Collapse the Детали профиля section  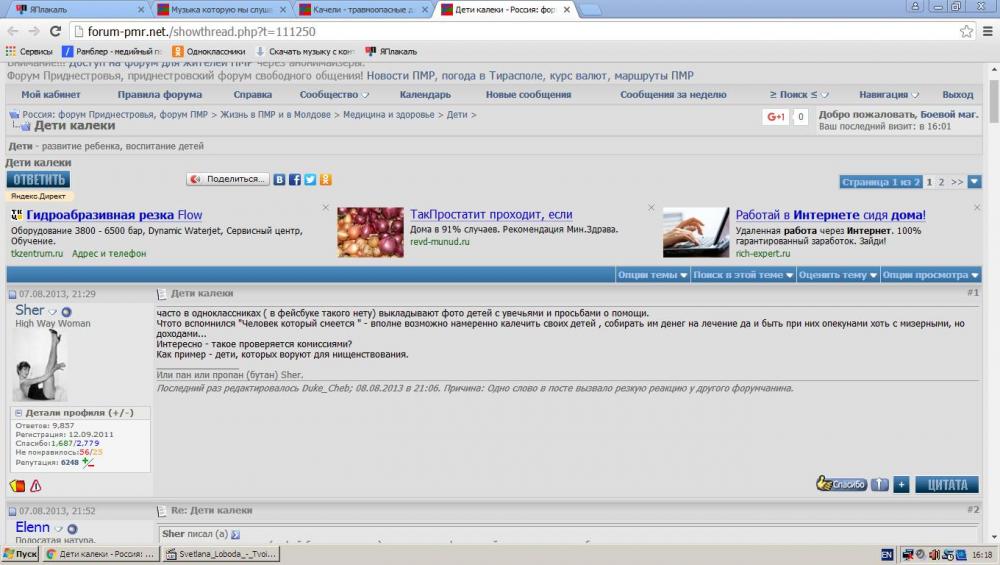point(18,413)
